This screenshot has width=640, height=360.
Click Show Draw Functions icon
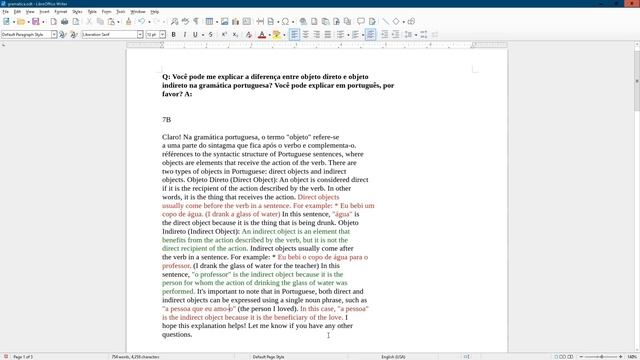tap(411, 22)
